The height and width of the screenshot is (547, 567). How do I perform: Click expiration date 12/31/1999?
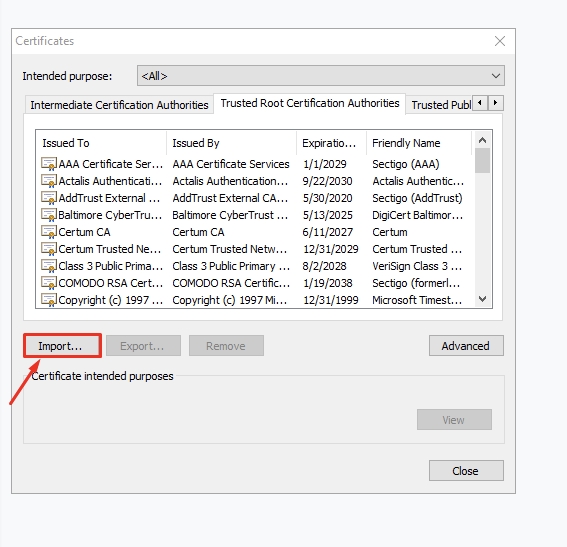331,300
